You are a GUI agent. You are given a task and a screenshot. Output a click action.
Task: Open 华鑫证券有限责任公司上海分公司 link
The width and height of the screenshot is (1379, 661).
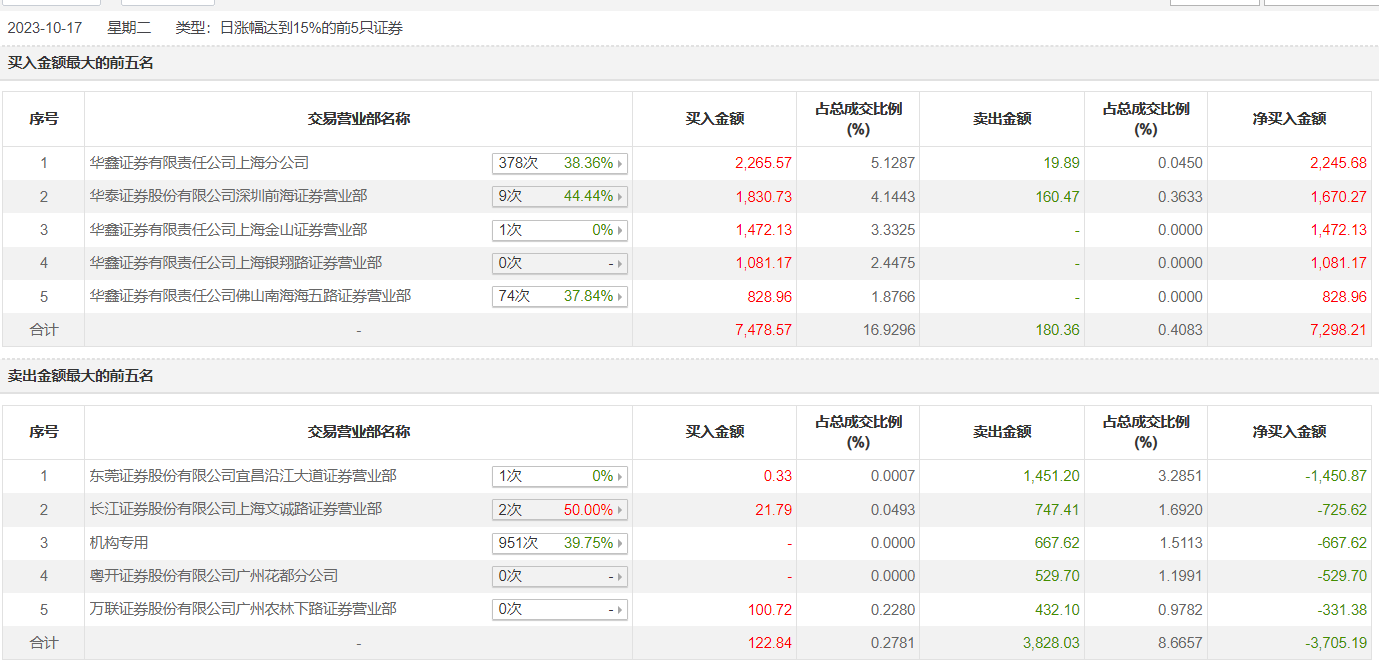pyautogui.click(x=199, y=162)
